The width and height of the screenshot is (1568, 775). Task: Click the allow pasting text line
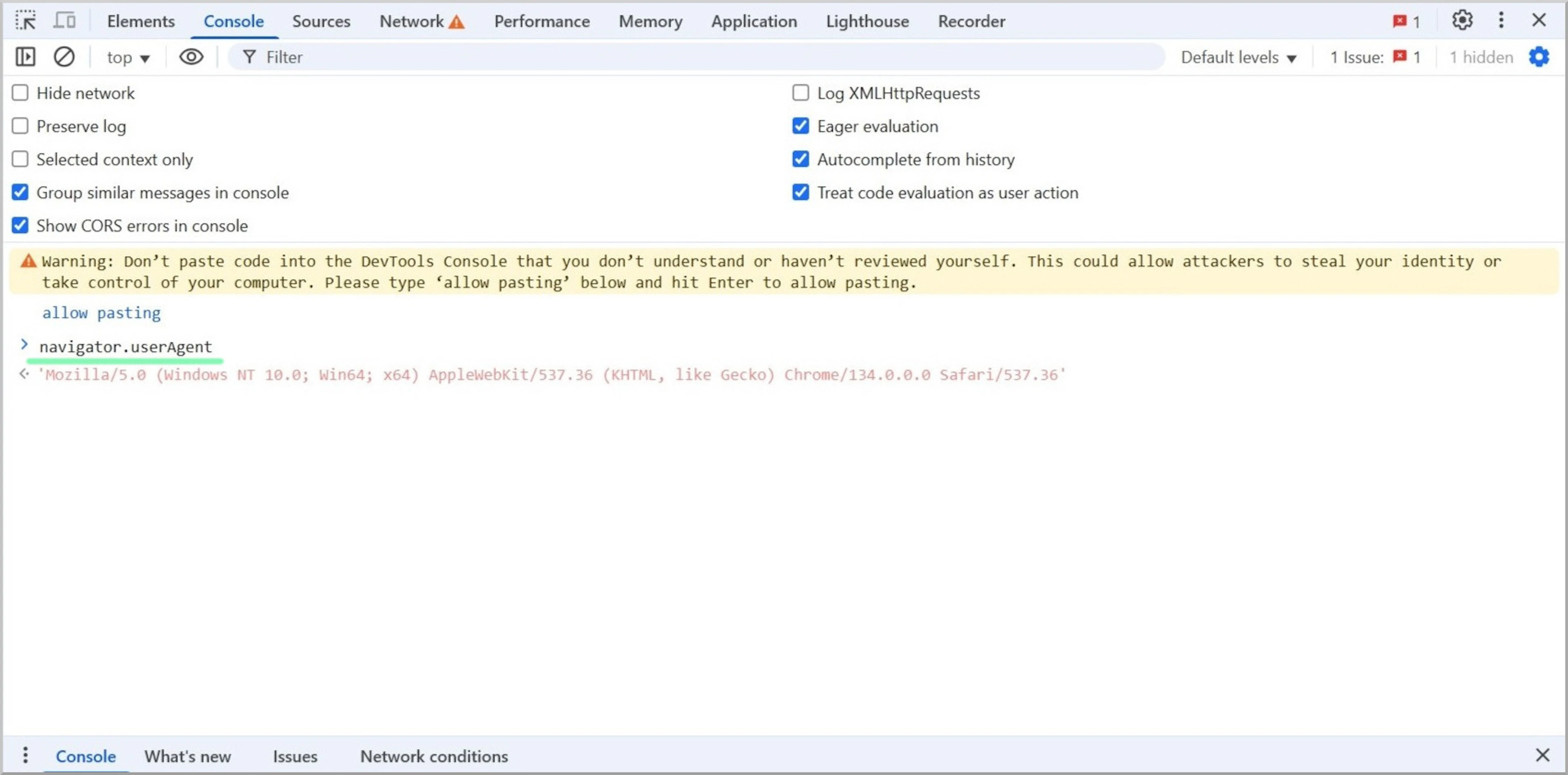tap(101, 313)
